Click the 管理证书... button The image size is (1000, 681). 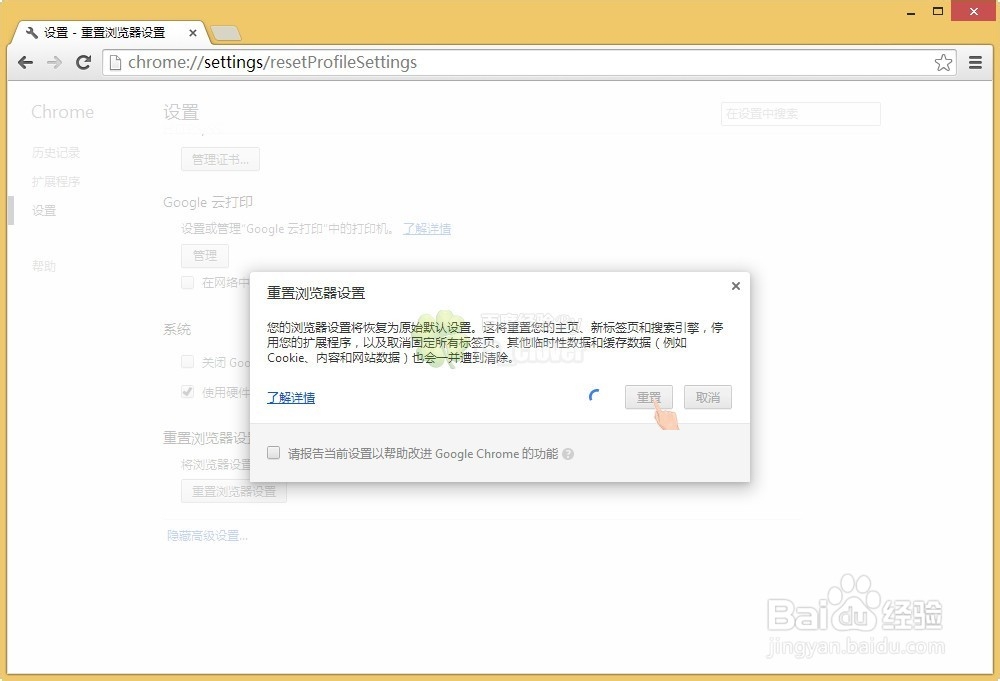221,159
